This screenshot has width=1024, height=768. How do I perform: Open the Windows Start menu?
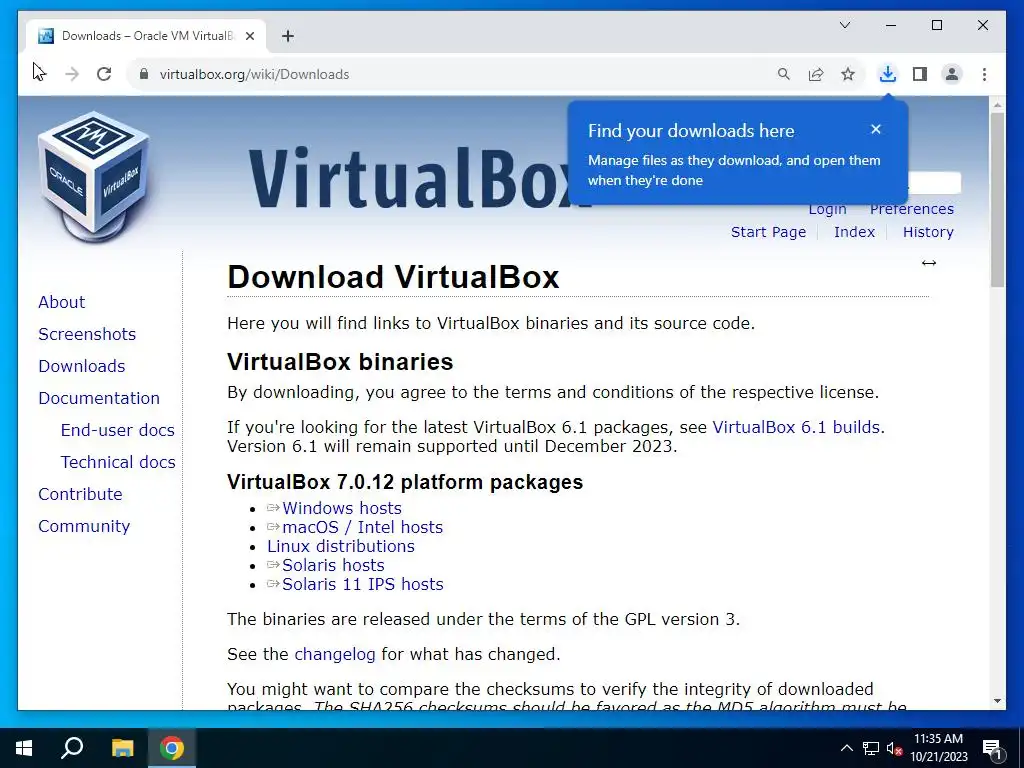click(x=24, y=748)
